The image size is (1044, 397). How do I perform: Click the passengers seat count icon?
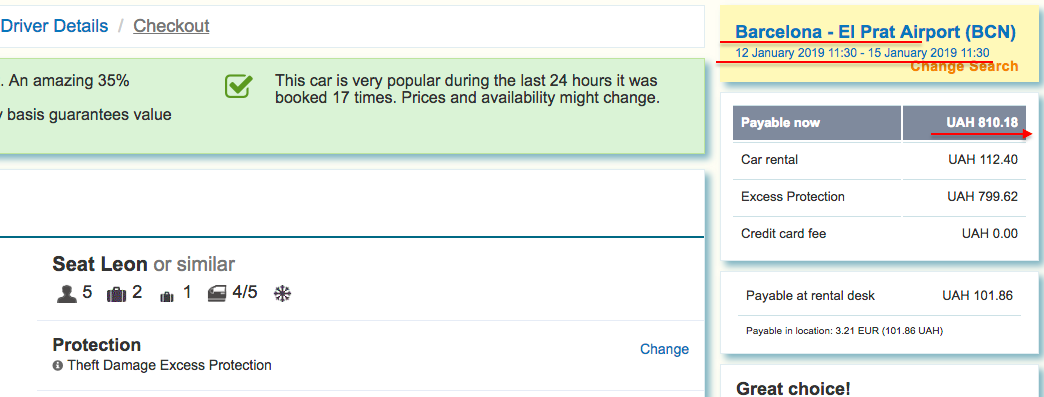tap(67, 294)
